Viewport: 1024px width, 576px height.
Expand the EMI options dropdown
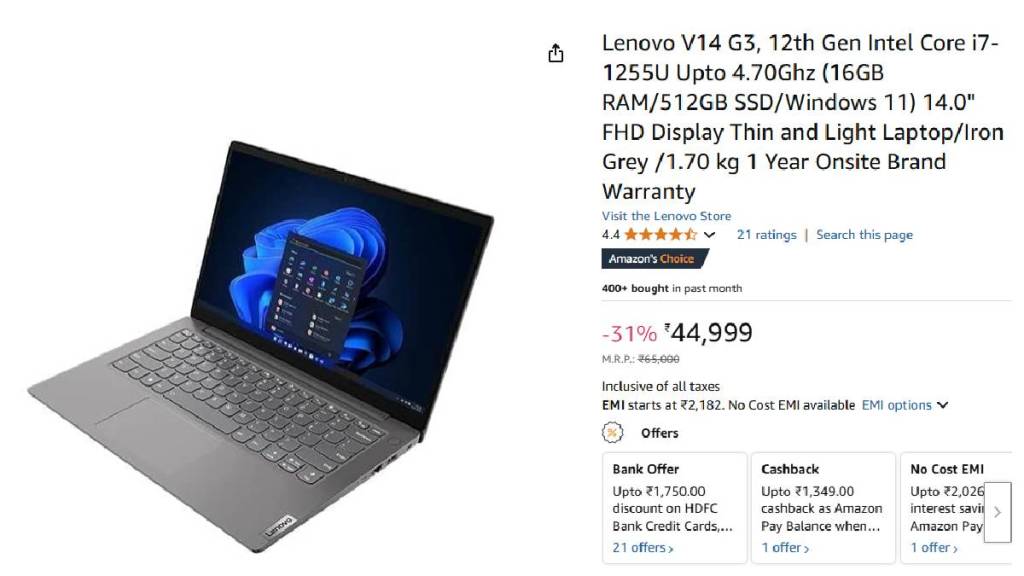pyautogui.click(x=904, y=405)
